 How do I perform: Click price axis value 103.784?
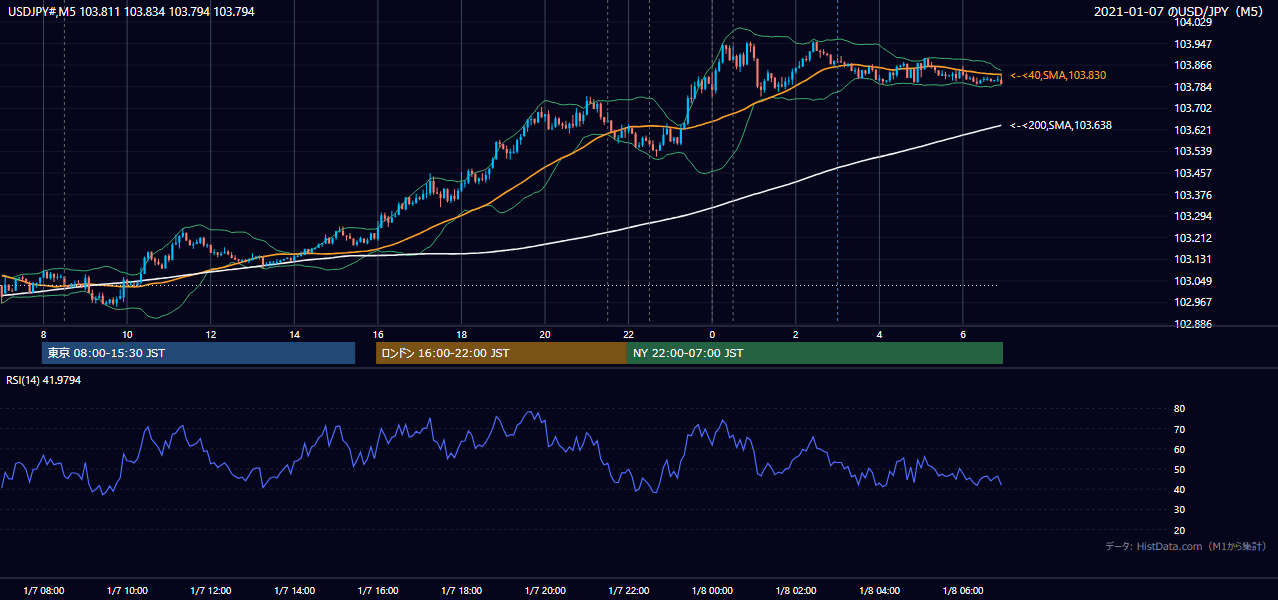[1194, 87]
